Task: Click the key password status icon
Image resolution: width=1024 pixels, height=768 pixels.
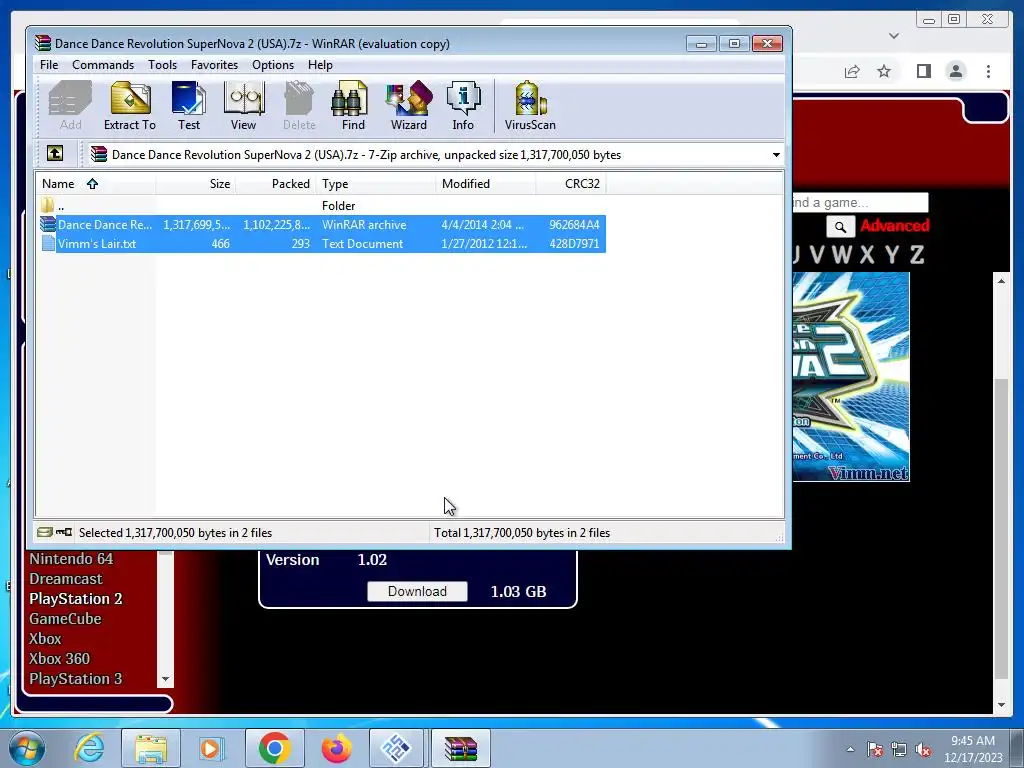Action: 64,532
